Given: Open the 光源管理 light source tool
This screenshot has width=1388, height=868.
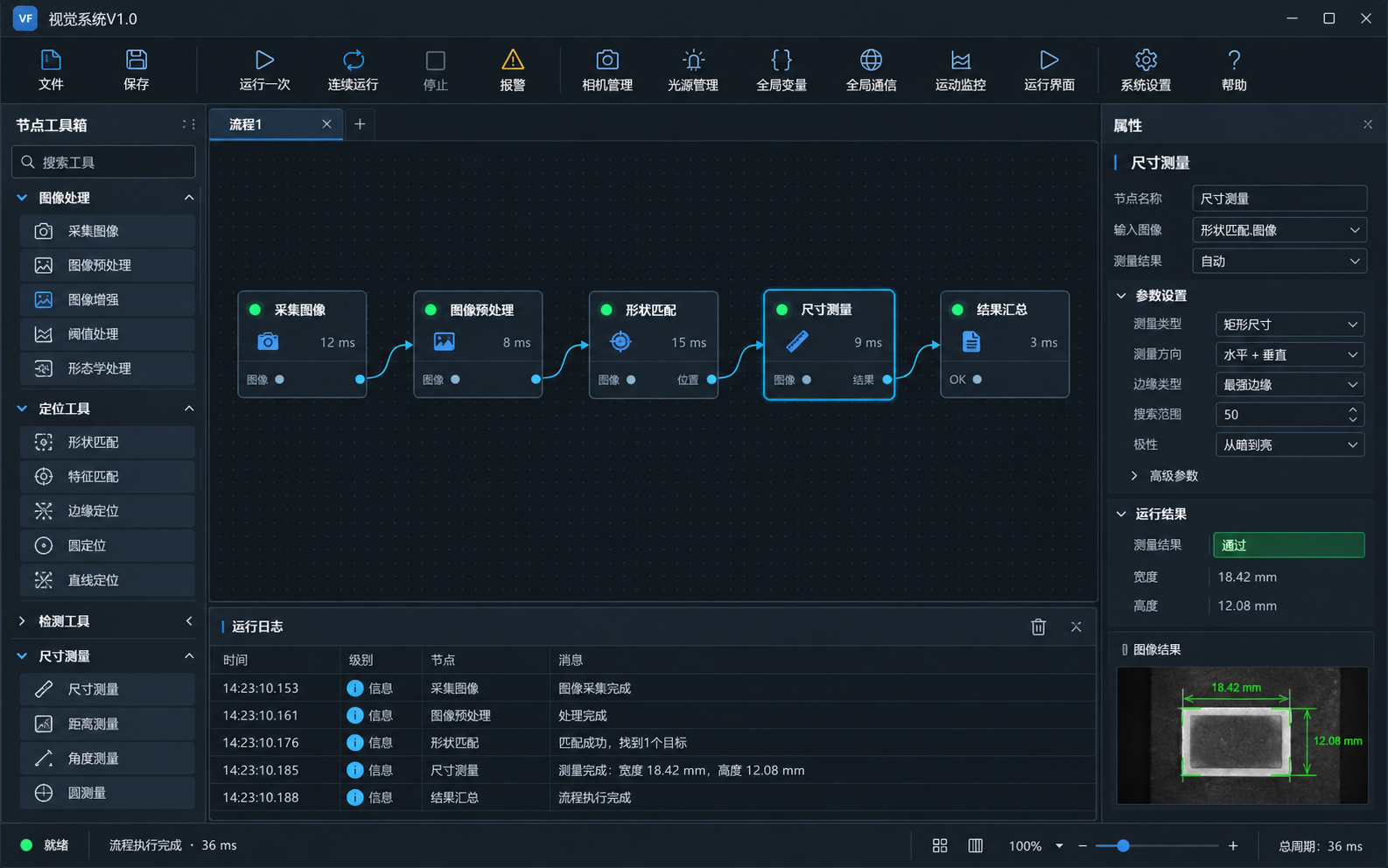Looking at the screenshot, I should coord(692,70).
